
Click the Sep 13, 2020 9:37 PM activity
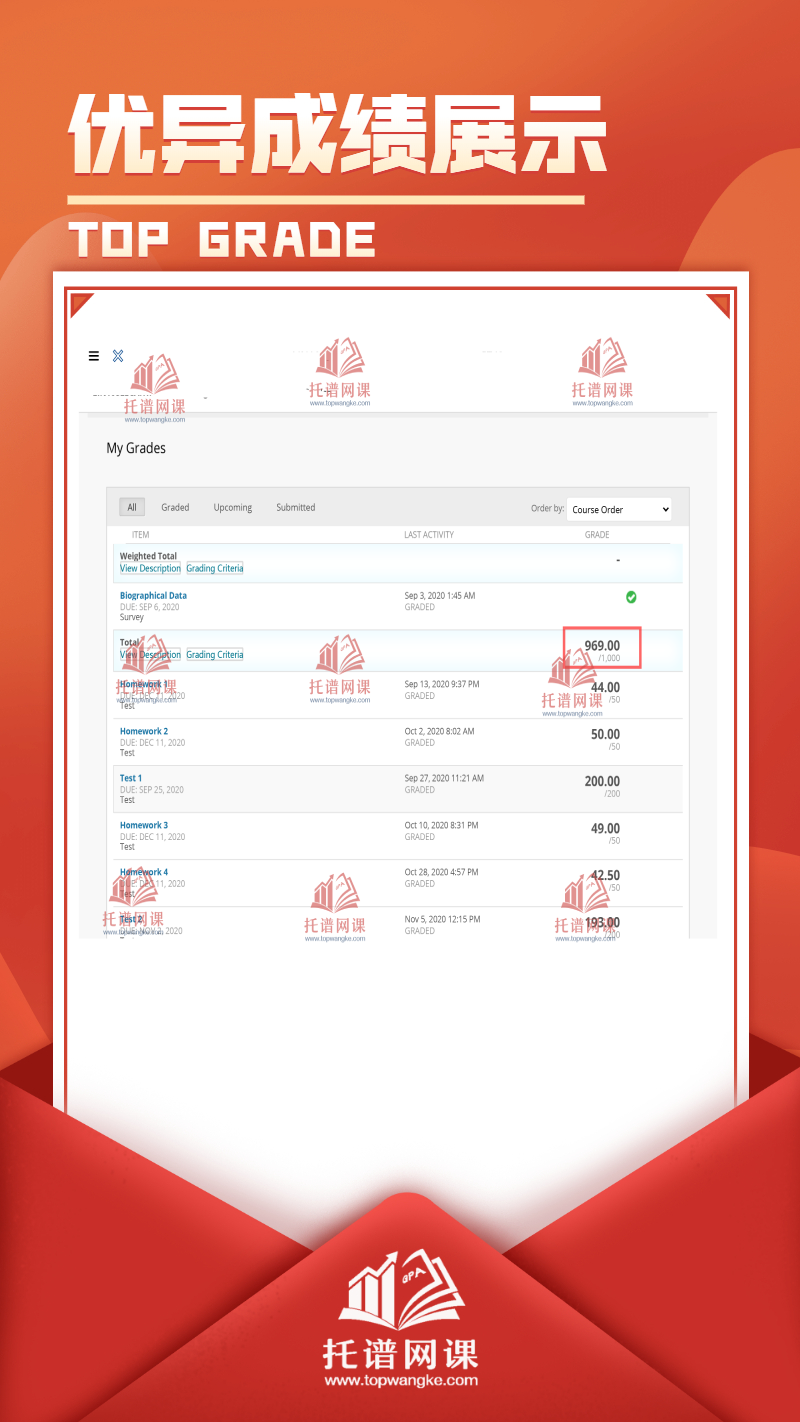click(x=442, y=684)
